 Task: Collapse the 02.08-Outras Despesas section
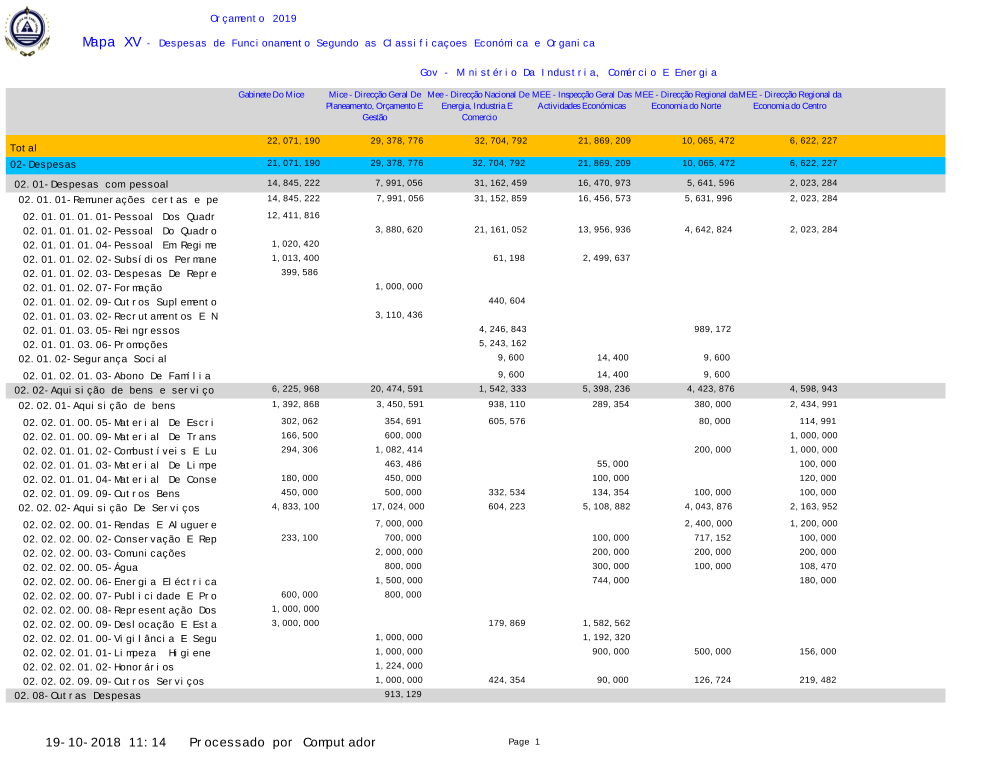coord(75,695)
